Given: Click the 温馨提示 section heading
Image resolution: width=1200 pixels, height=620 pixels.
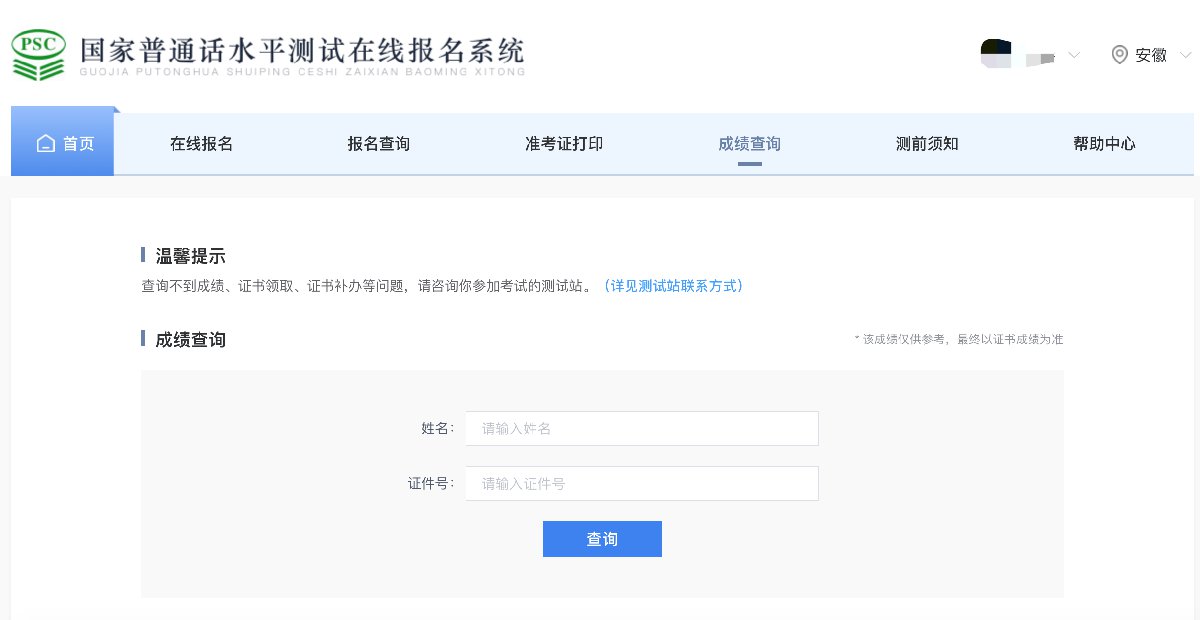Looking at the screenshot, I should [190, 256].
